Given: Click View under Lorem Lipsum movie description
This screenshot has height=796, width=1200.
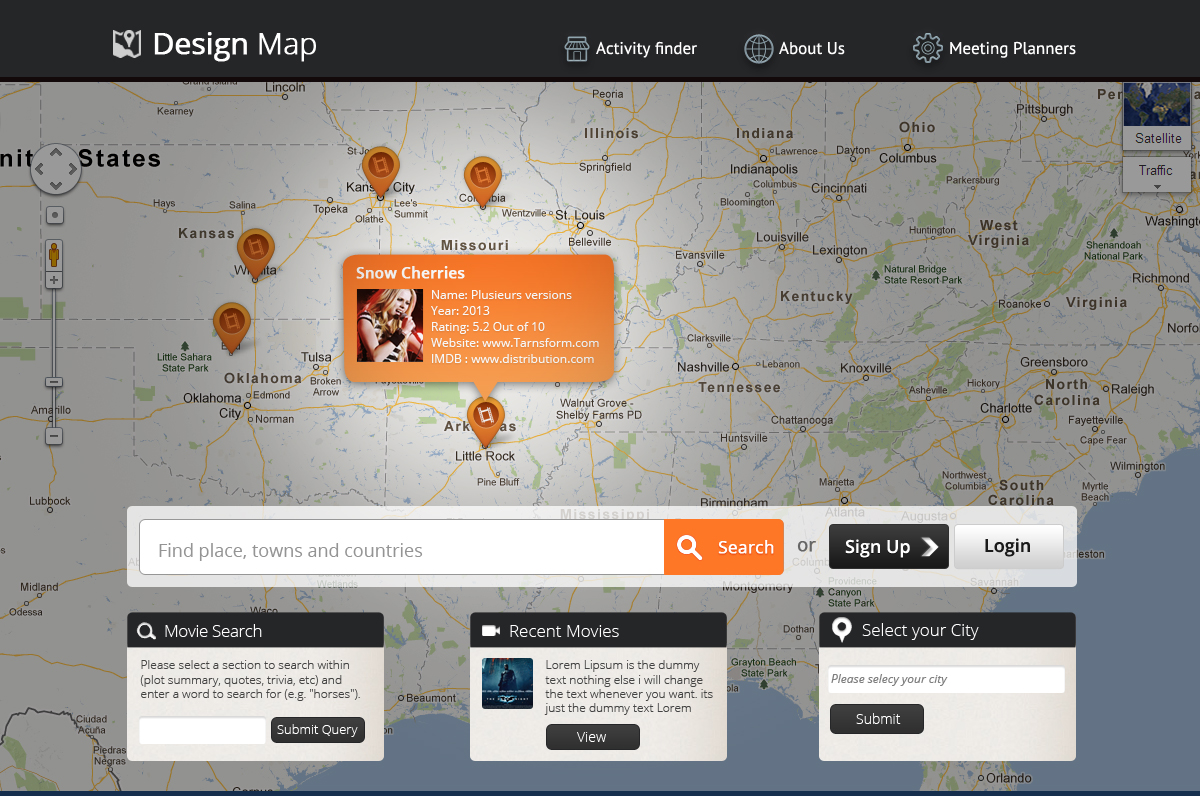Looking at the screenshot, I should click(x=592, y=737).
